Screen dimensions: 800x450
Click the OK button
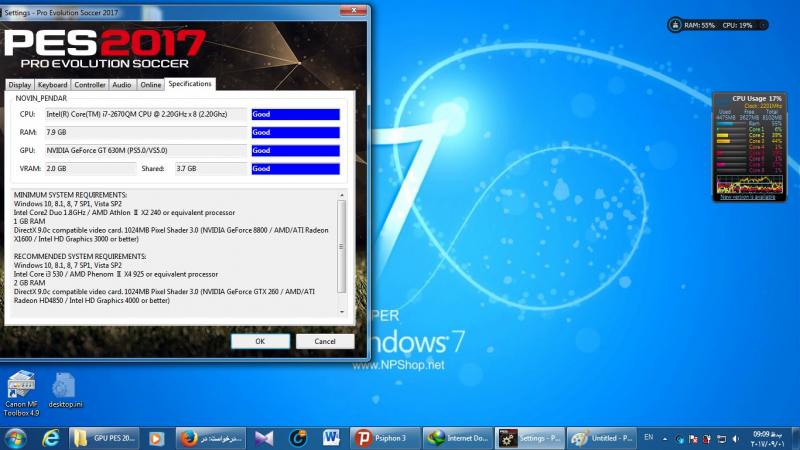pos(260,341)
